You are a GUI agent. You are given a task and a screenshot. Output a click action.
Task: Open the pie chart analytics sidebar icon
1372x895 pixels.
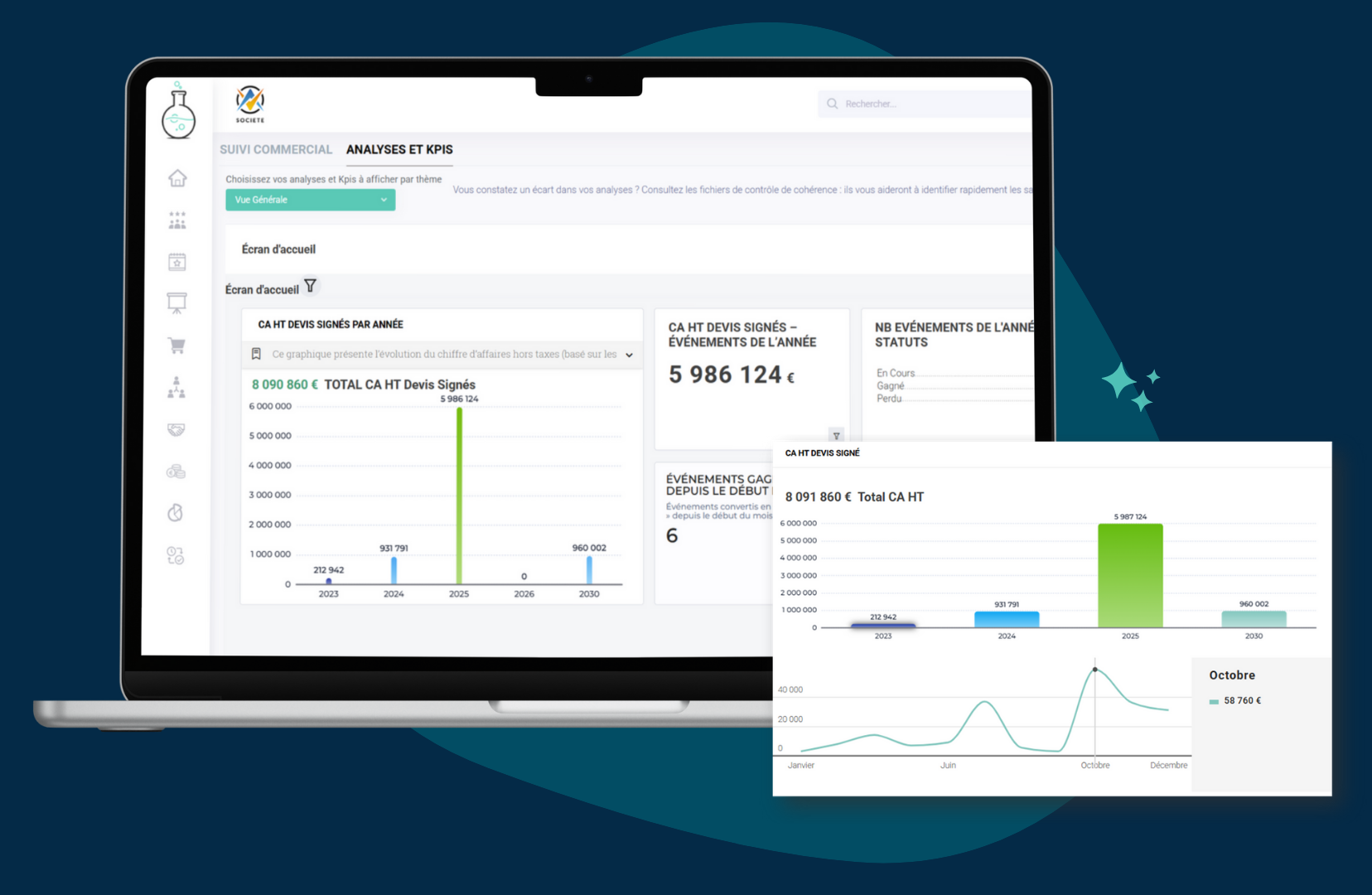tap(175, 513)
